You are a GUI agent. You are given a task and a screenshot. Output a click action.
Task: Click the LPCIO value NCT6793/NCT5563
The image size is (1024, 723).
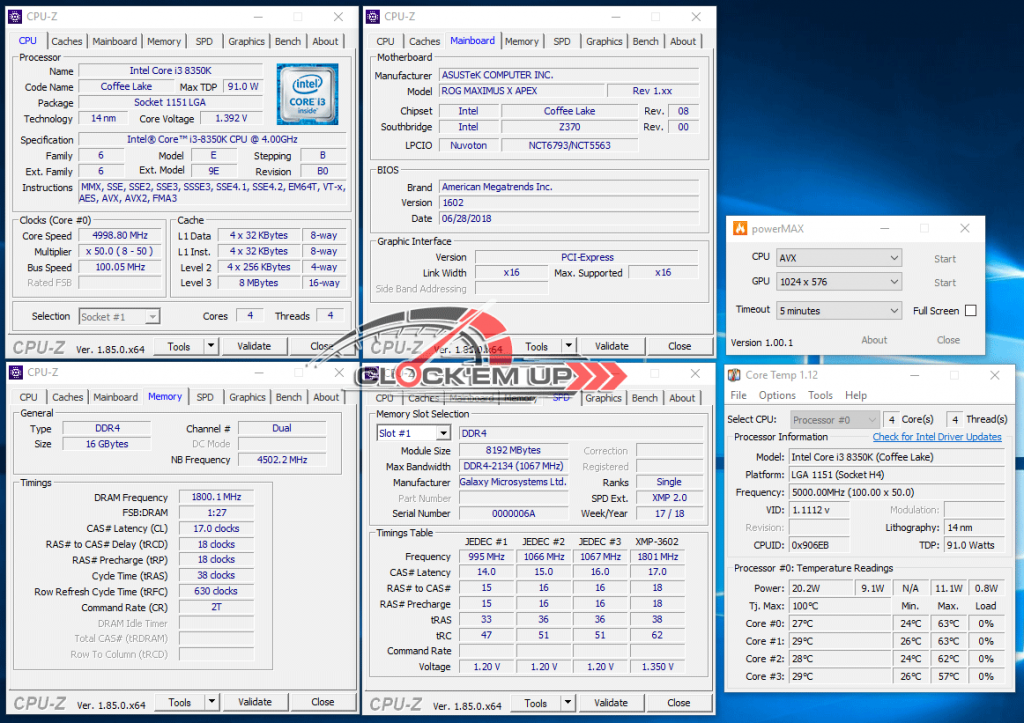pyautogui.click(x=569, y=146)
